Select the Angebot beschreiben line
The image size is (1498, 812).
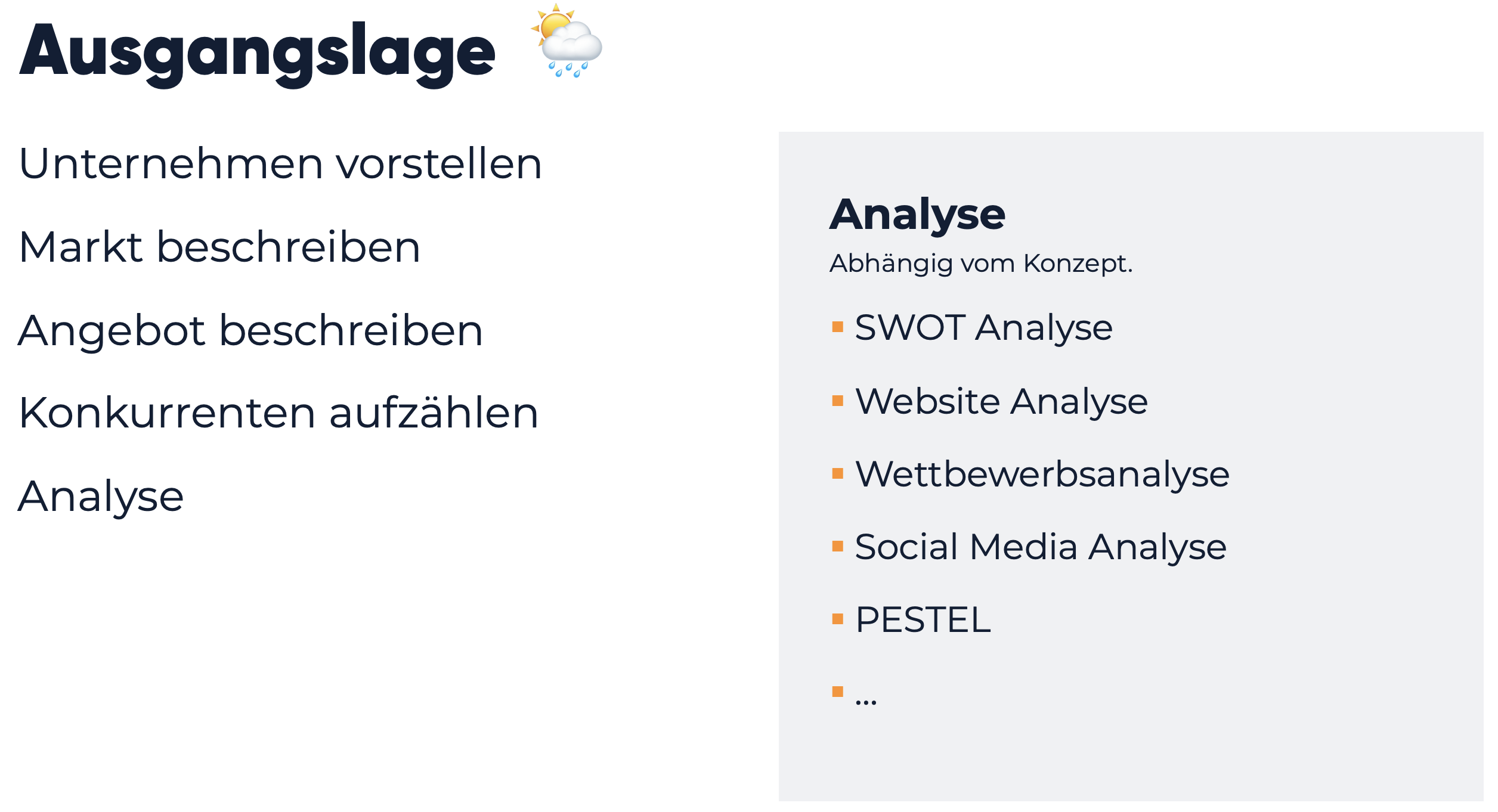click(250, 331)
